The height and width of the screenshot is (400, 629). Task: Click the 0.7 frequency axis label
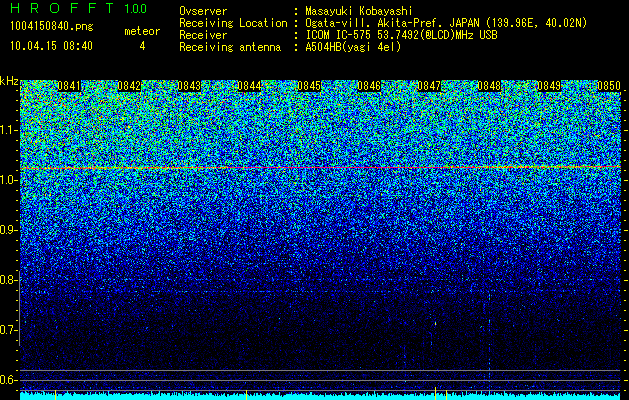[8, 330]
